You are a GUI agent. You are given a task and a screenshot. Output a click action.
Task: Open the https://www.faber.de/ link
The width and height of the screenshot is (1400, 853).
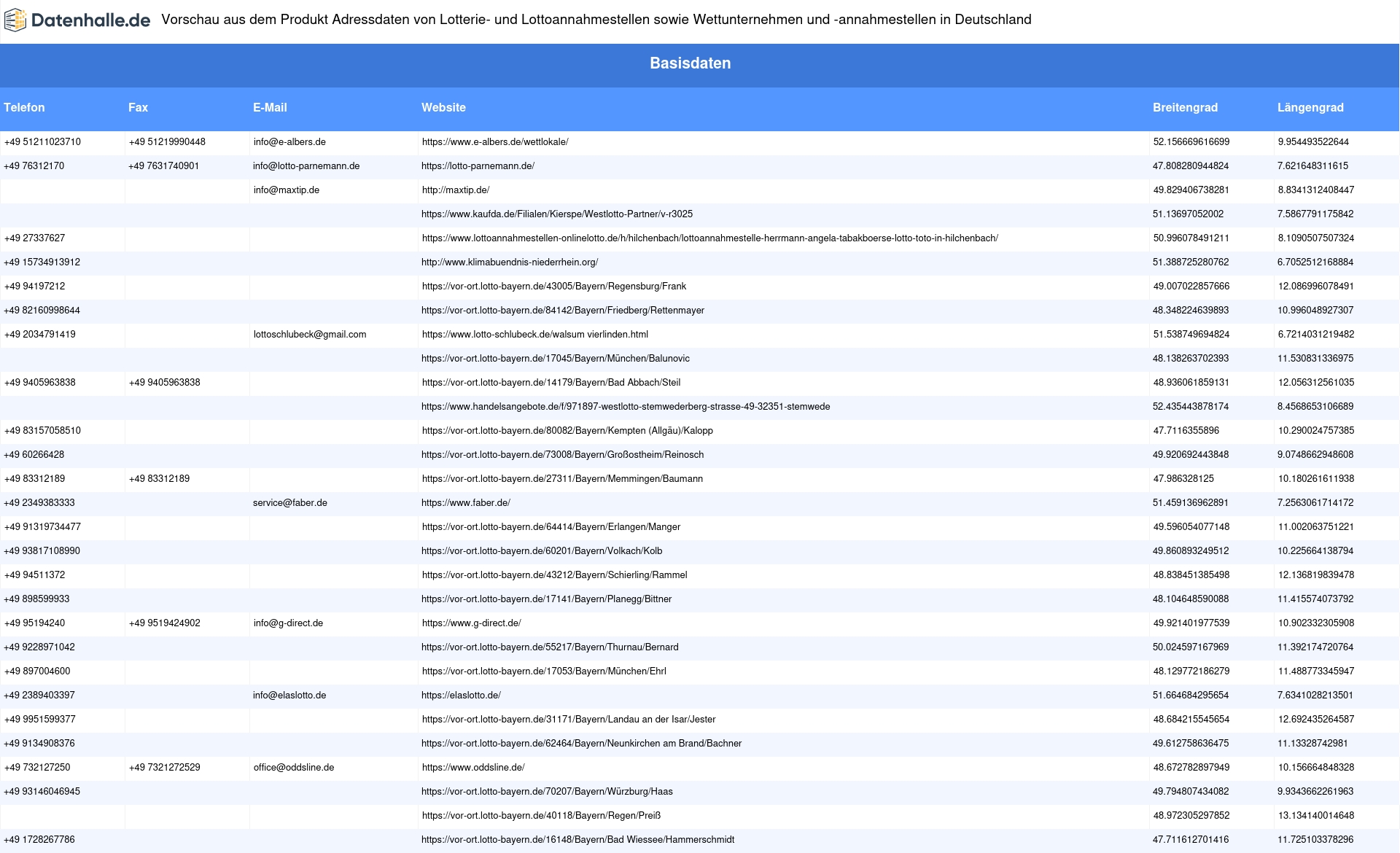tap(466, 503)
